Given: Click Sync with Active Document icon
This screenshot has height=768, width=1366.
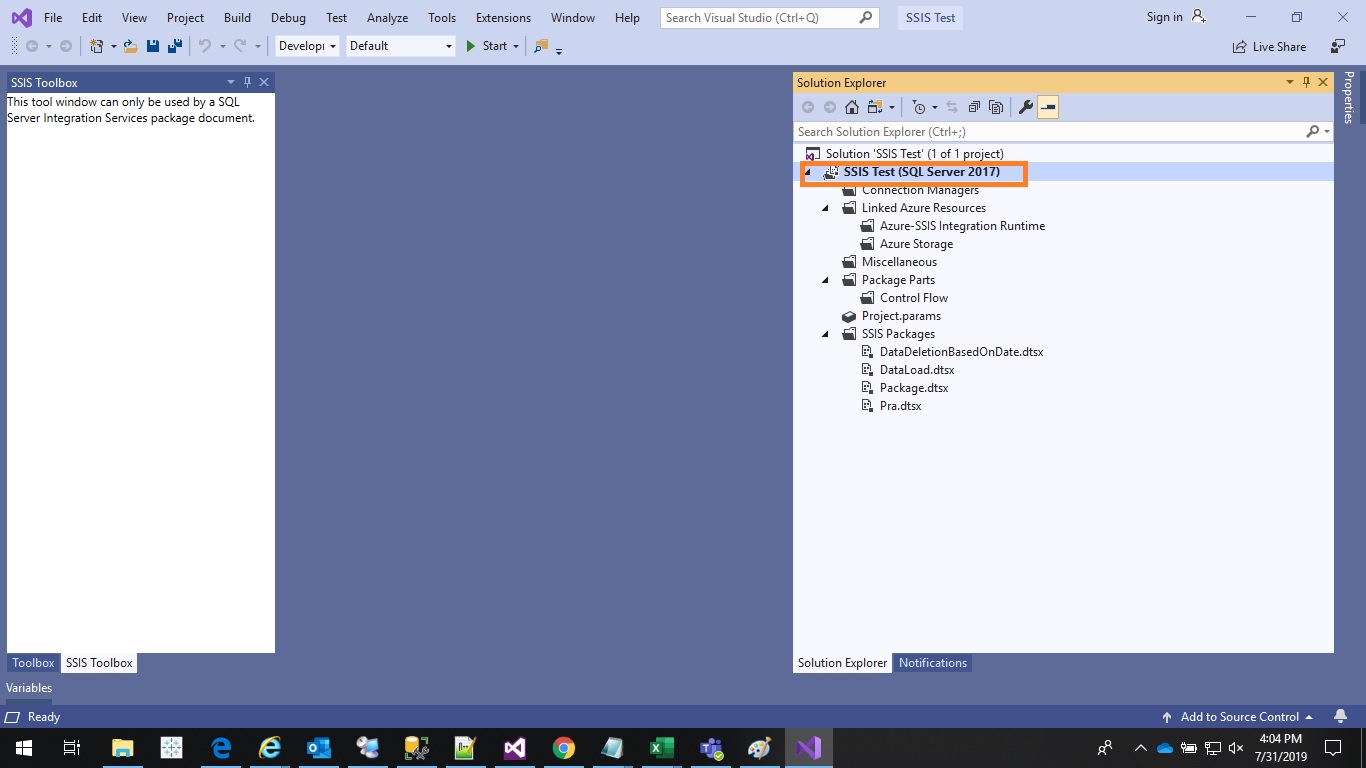Looking at the screenshot, I should 952,107.
